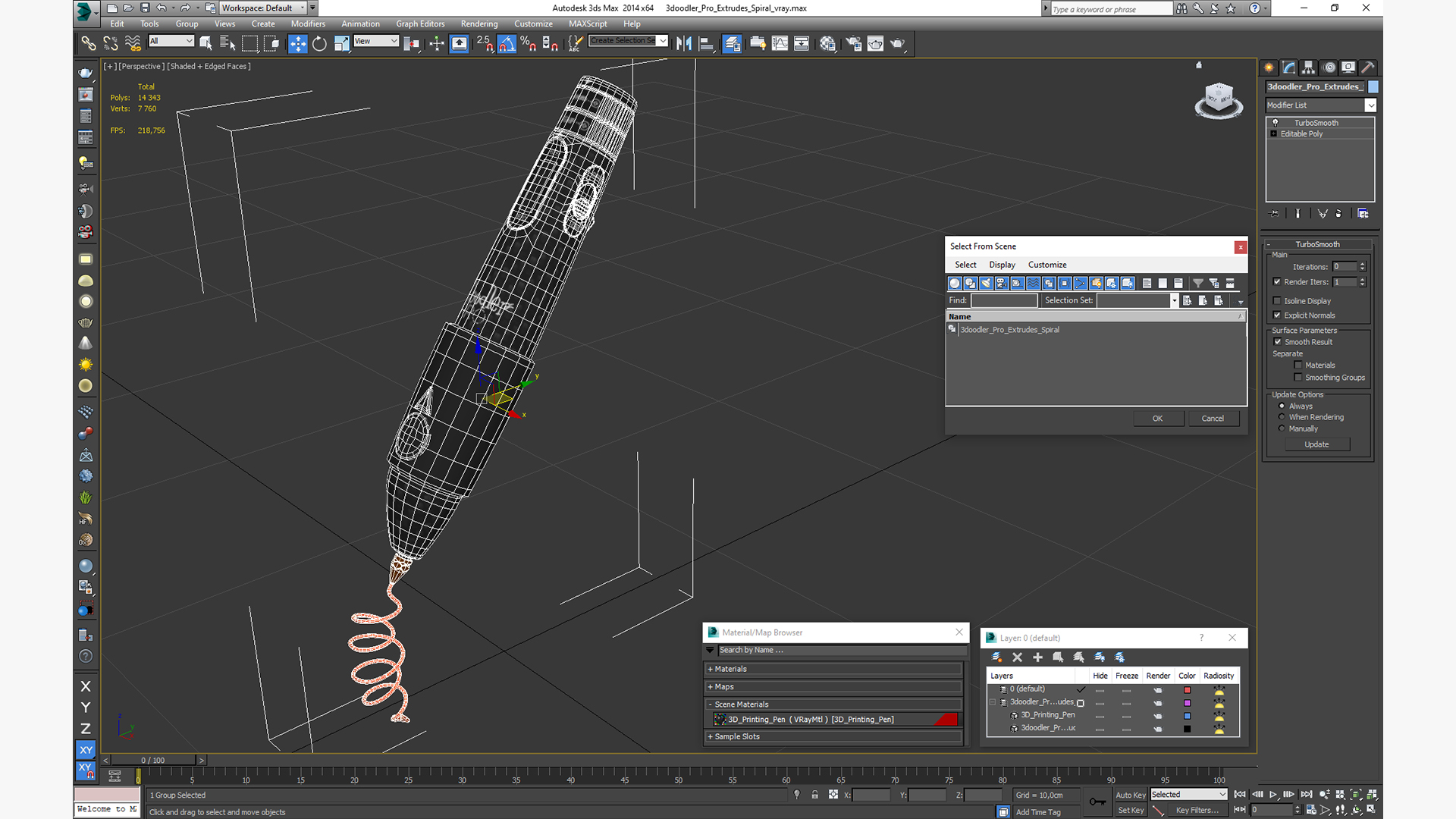Expand the Maps group in Material Browser
This screenshot has height=819, width=1456.
[833, 687]
